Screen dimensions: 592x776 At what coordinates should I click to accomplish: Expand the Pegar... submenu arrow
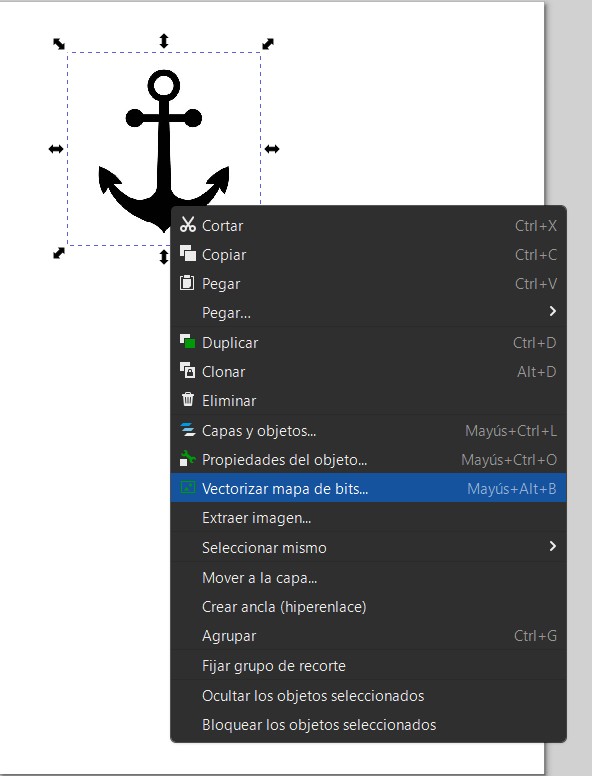click(552, 311)
